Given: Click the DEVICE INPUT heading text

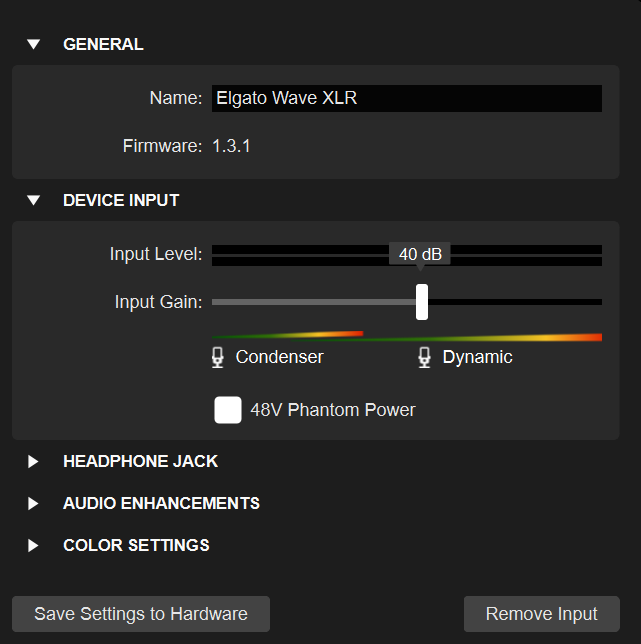Looking at the screenshot, I should tap(121, 200).
